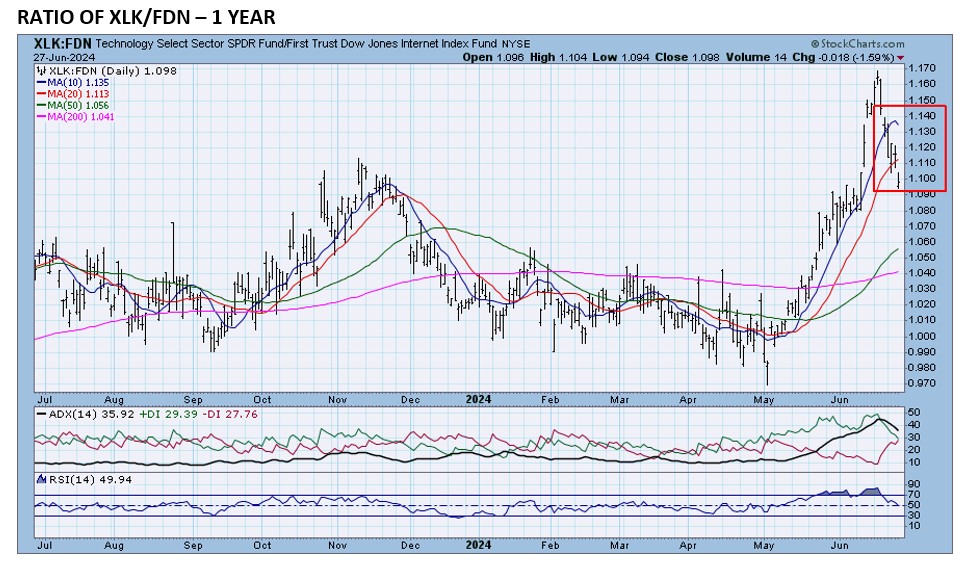Image resolution: width=954 pixels, height=562 pixels.
Task: Click the 1.000 price axis label
Action: point(923,336)
